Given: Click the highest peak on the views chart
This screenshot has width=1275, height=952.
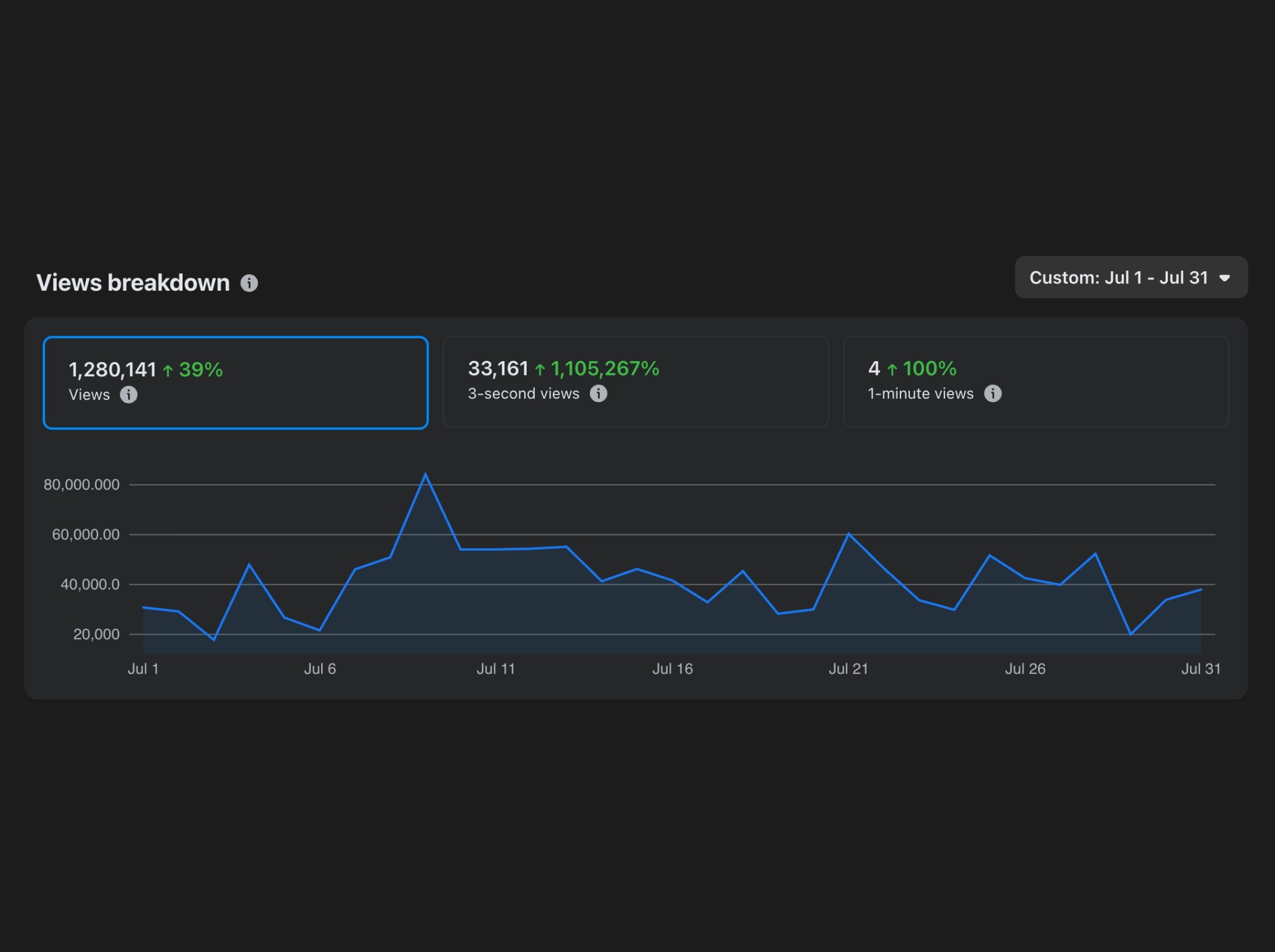Looking at the screenshot, I should (x=426, y=475).
